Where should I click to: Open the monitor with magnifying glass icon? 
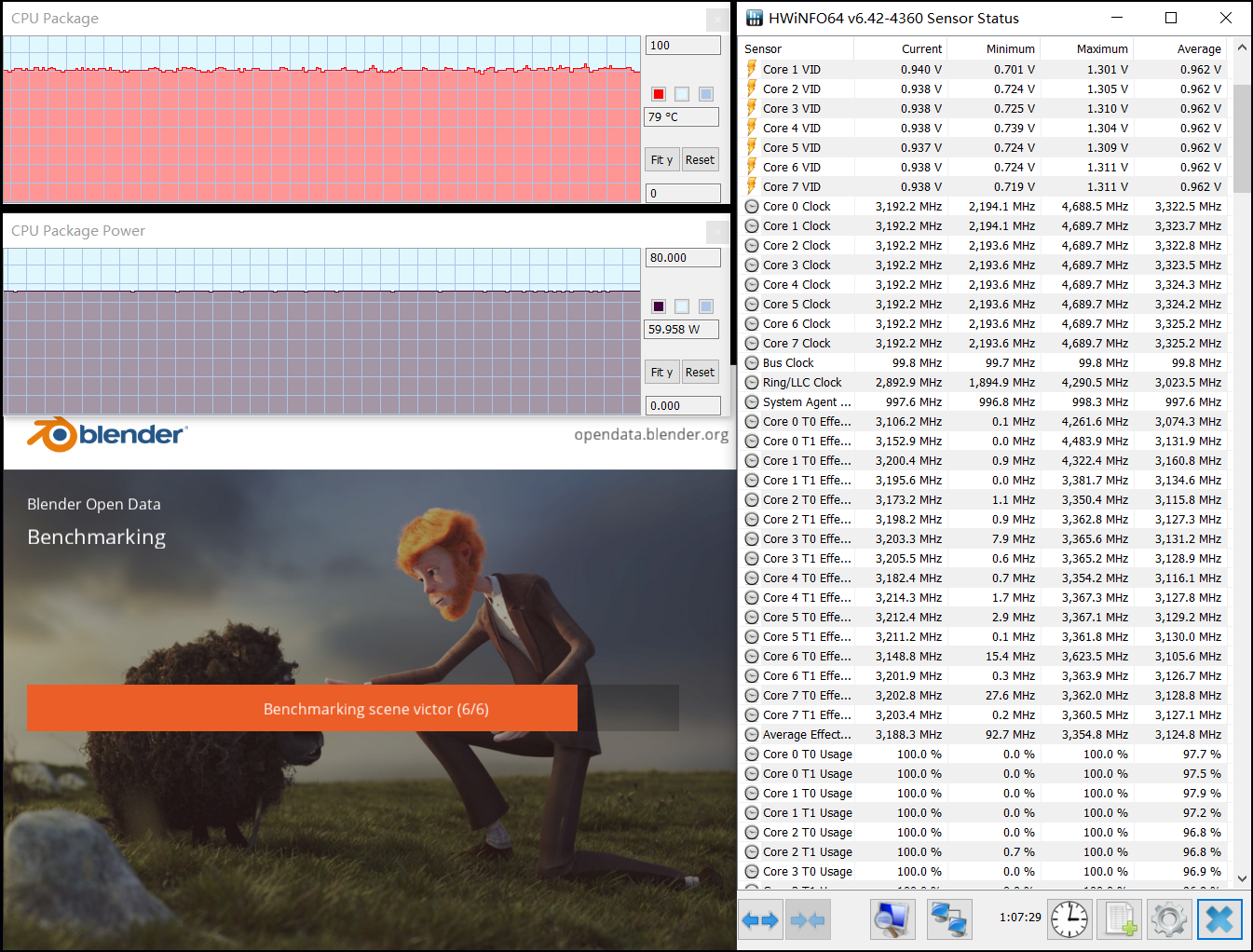coord(892,920)
